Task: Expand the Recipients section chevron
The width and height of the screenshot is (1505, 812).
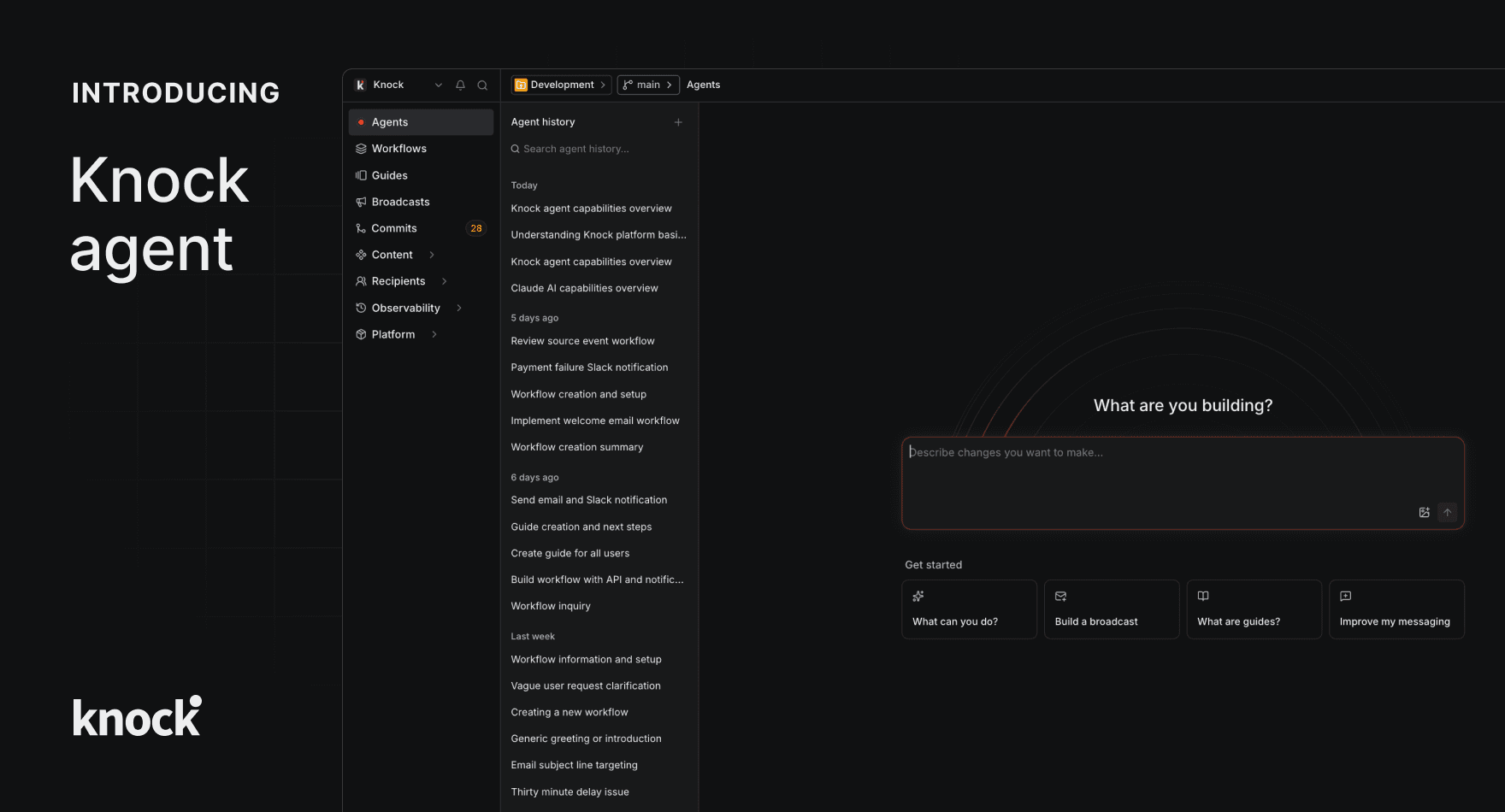Action: pos(444,281)
